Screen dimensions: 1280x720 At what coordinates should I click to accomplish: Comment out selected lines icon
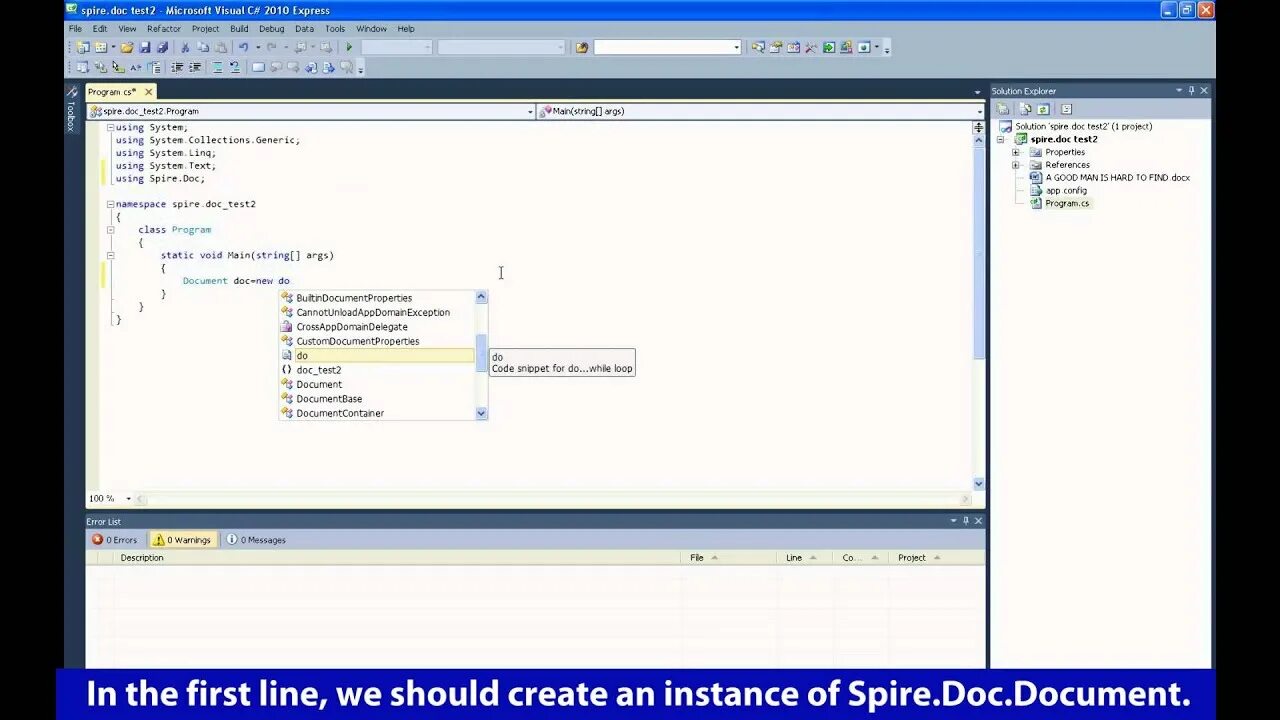tap(216, 67)
